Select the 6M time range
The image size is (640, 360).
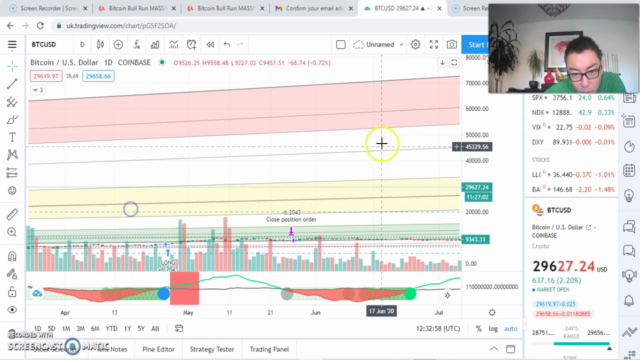click(x=95, y=329)
